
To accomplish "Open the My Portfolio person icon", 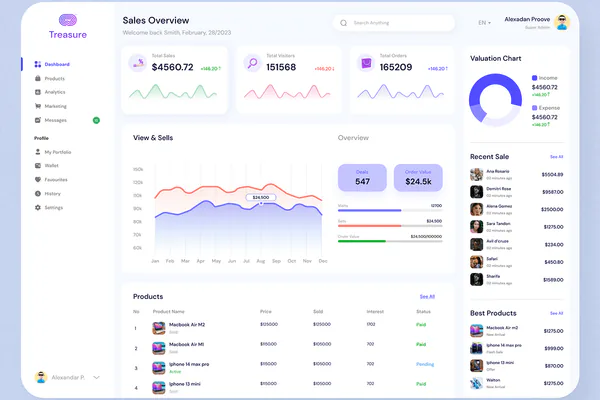I will coord(38,152).
